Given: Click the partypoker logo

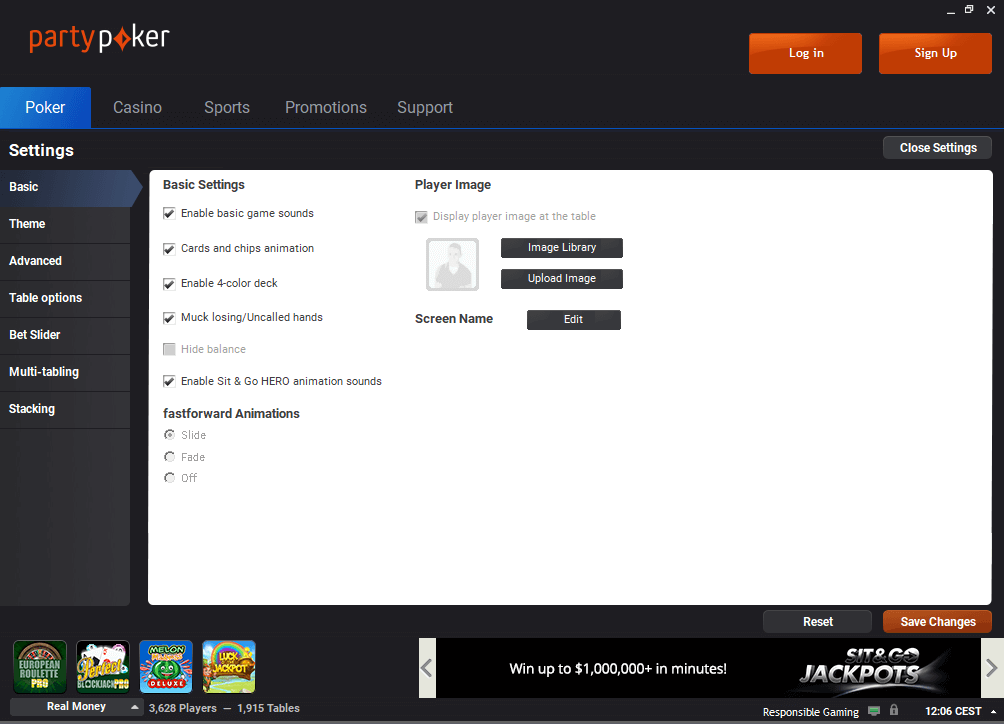Looking at the screenshot, I should pyautogui.click(x=99, y=38).
